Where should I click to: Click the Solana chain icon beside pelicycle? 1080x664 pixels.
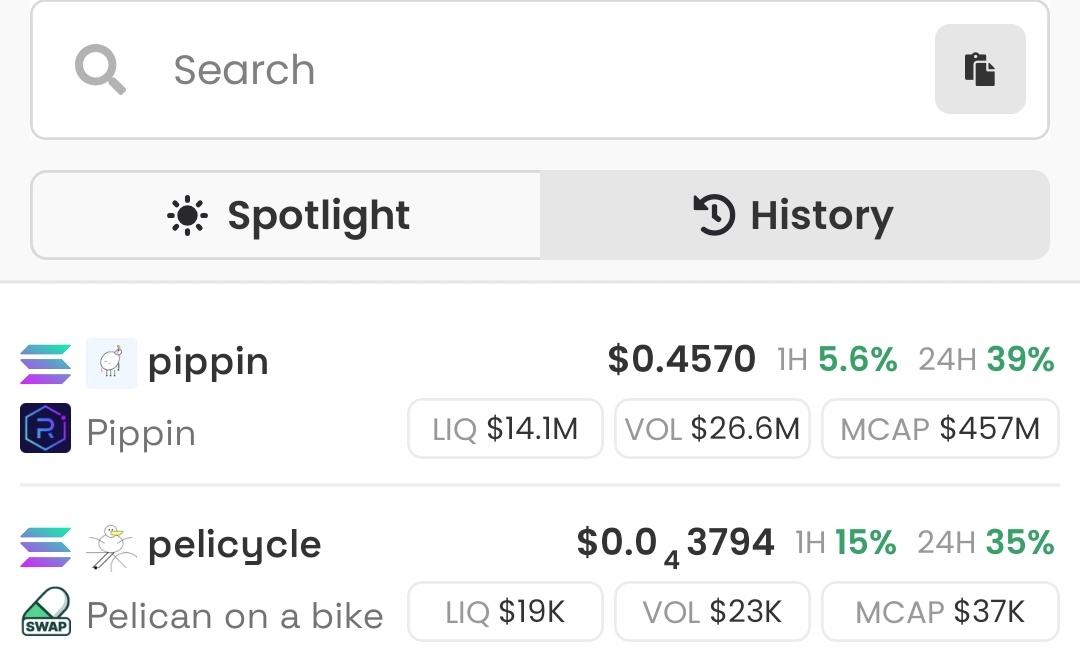[45, 547]
